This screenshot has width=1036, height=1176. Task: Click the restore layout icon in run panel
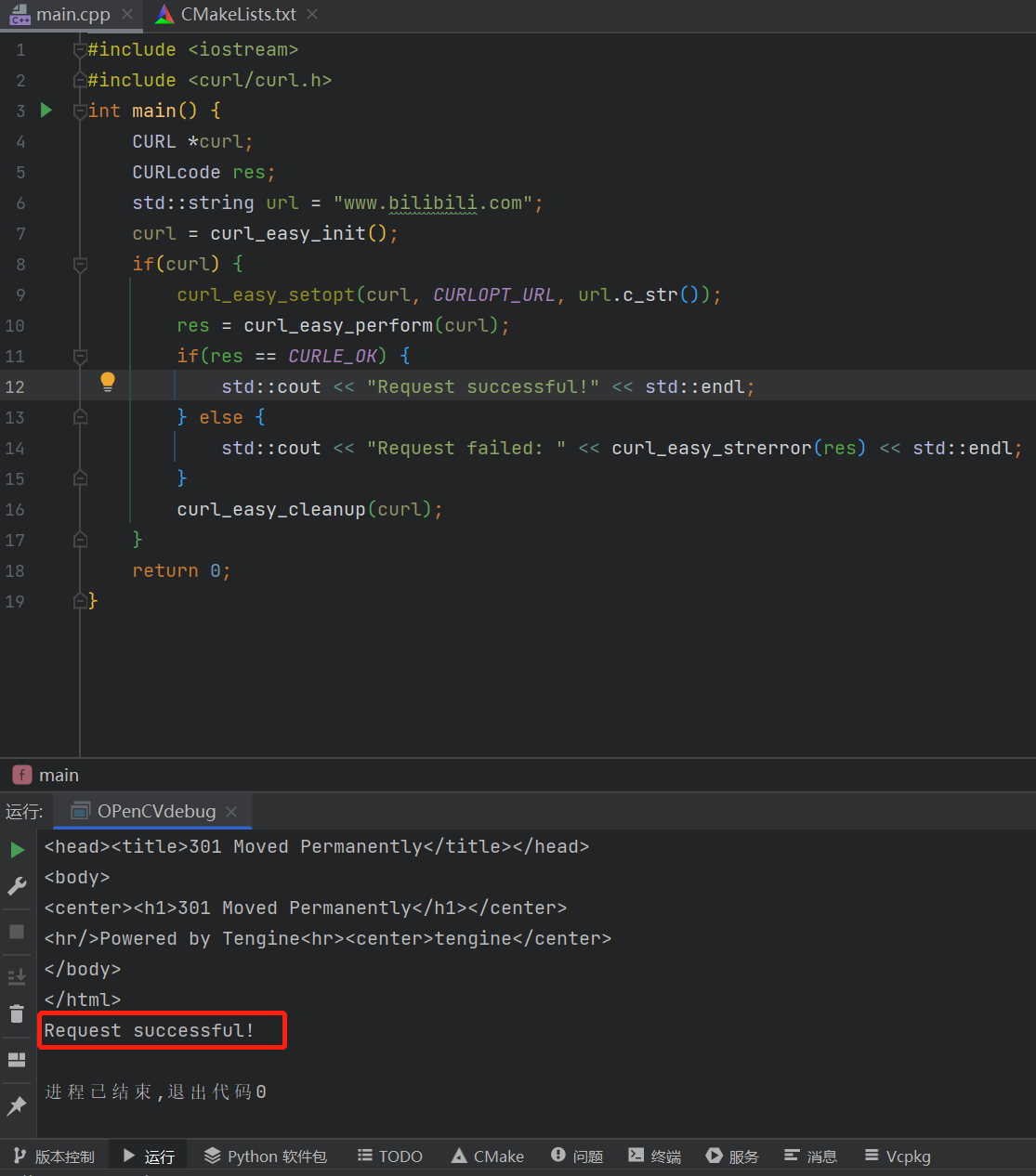(17, 1060)
